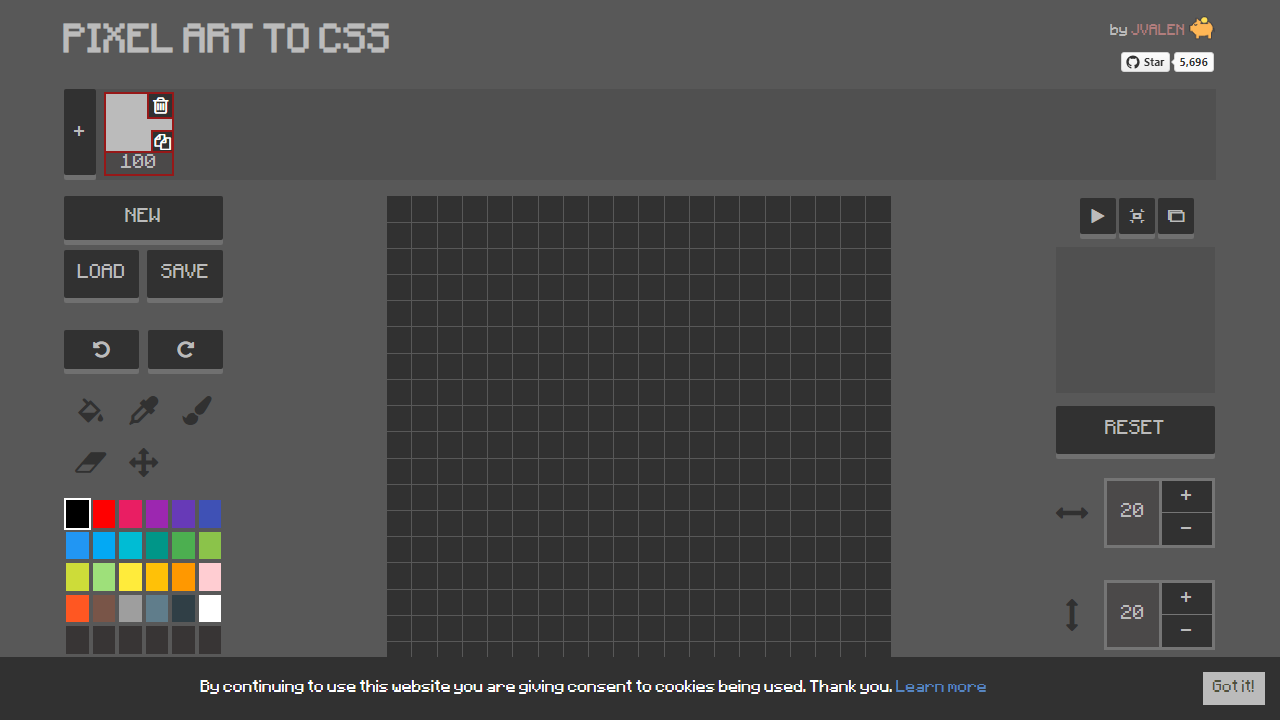Select the eraser tool

91,463
